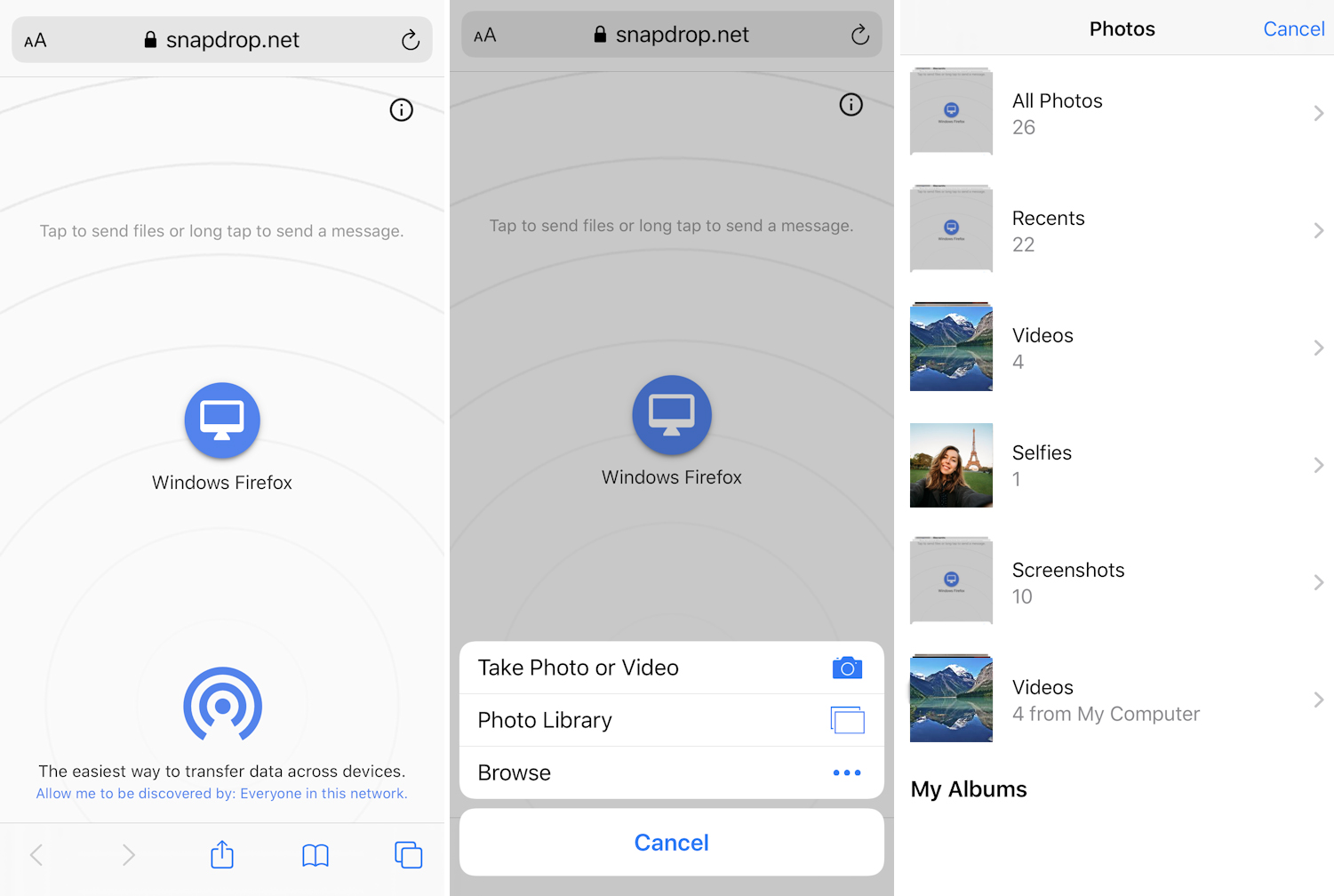
Task: Tap the Videos 4 mountain lake thumbnail
Action: (951, 347)
